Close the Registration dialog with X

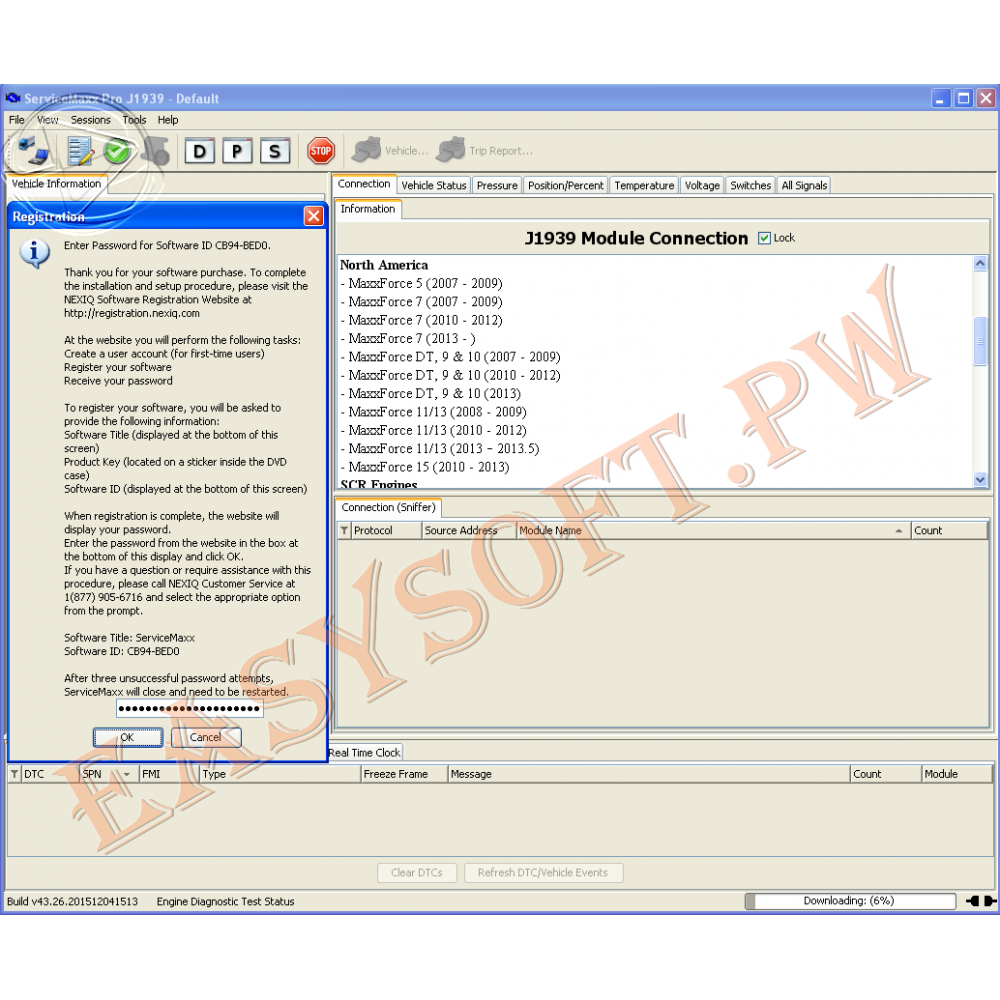point(313,216)
